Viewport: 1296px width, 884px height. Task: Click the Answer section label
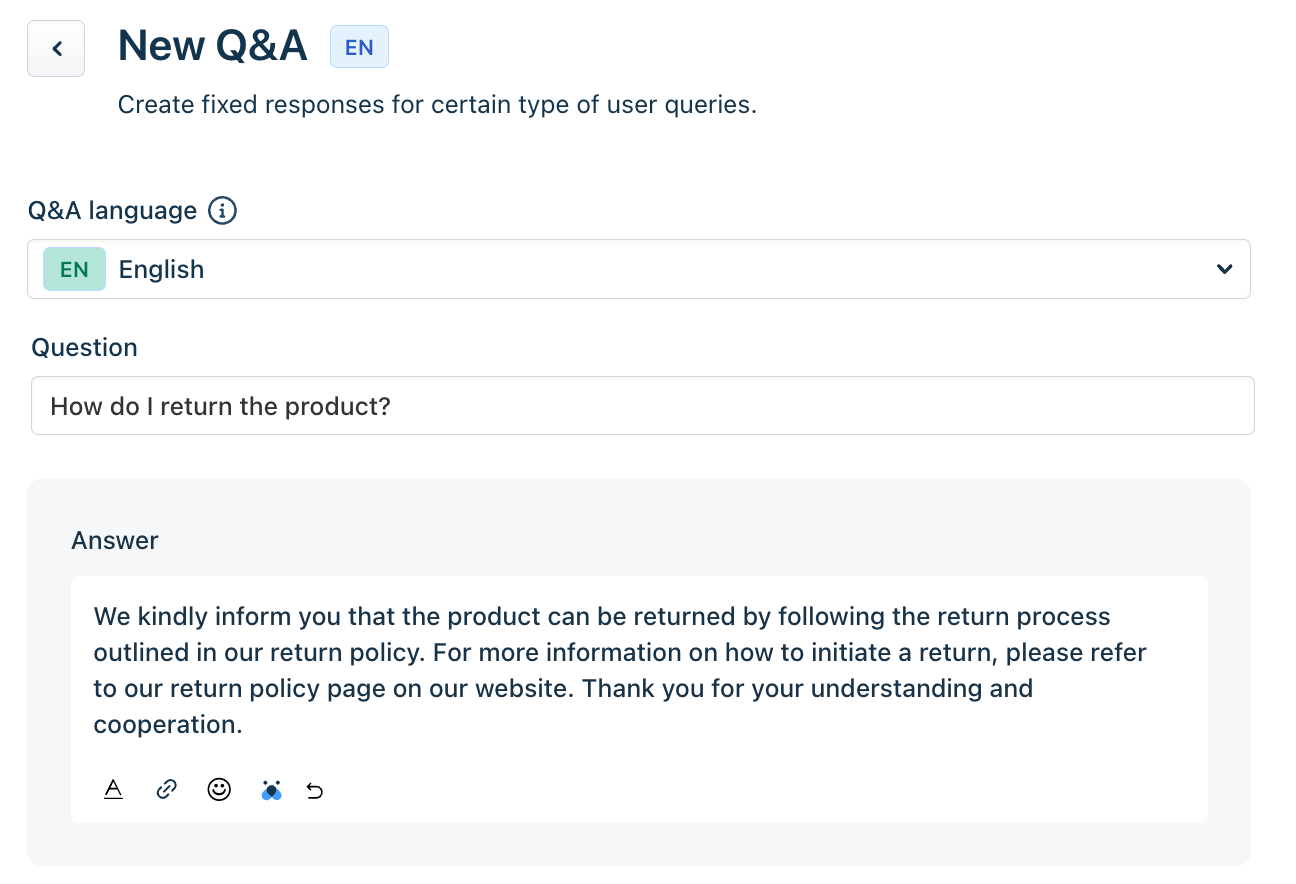(115, 541)
